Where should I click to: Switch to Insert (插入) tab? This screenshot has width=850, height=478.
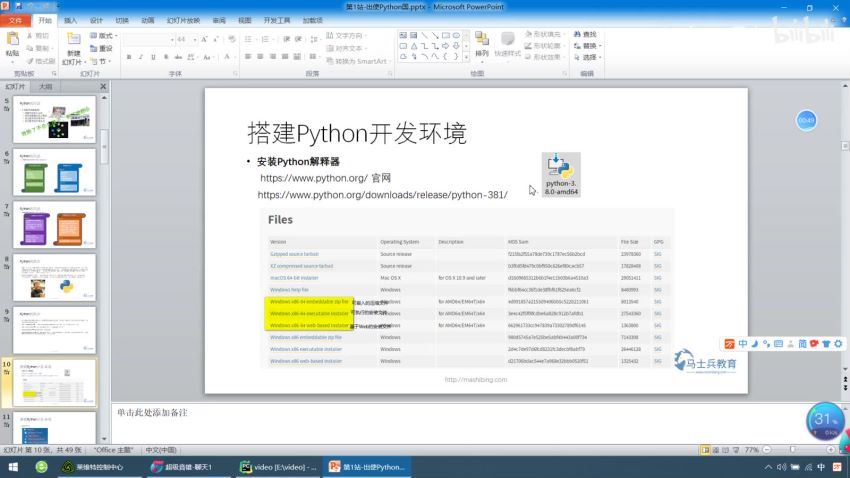coord(70,21)
